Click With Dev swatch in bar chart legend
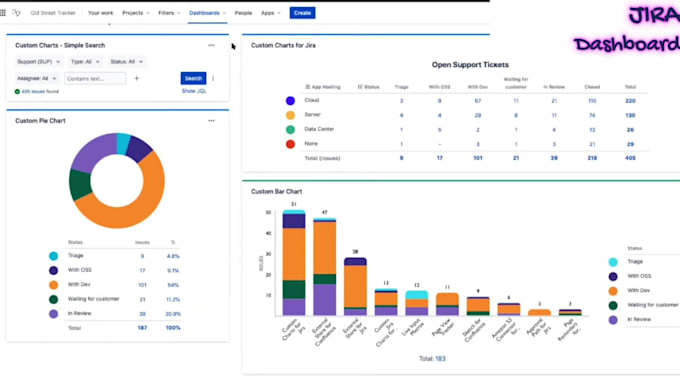 (613, 291)
